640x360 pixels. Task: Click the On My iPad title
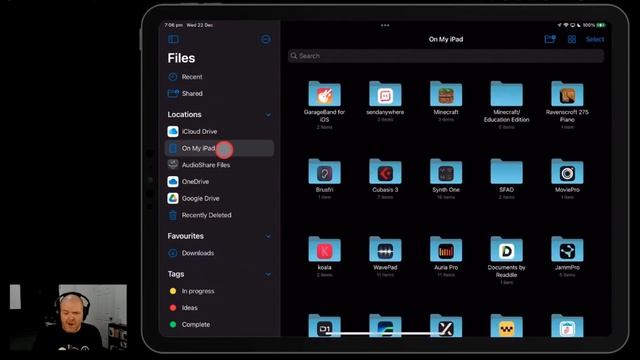pos(446,39)
